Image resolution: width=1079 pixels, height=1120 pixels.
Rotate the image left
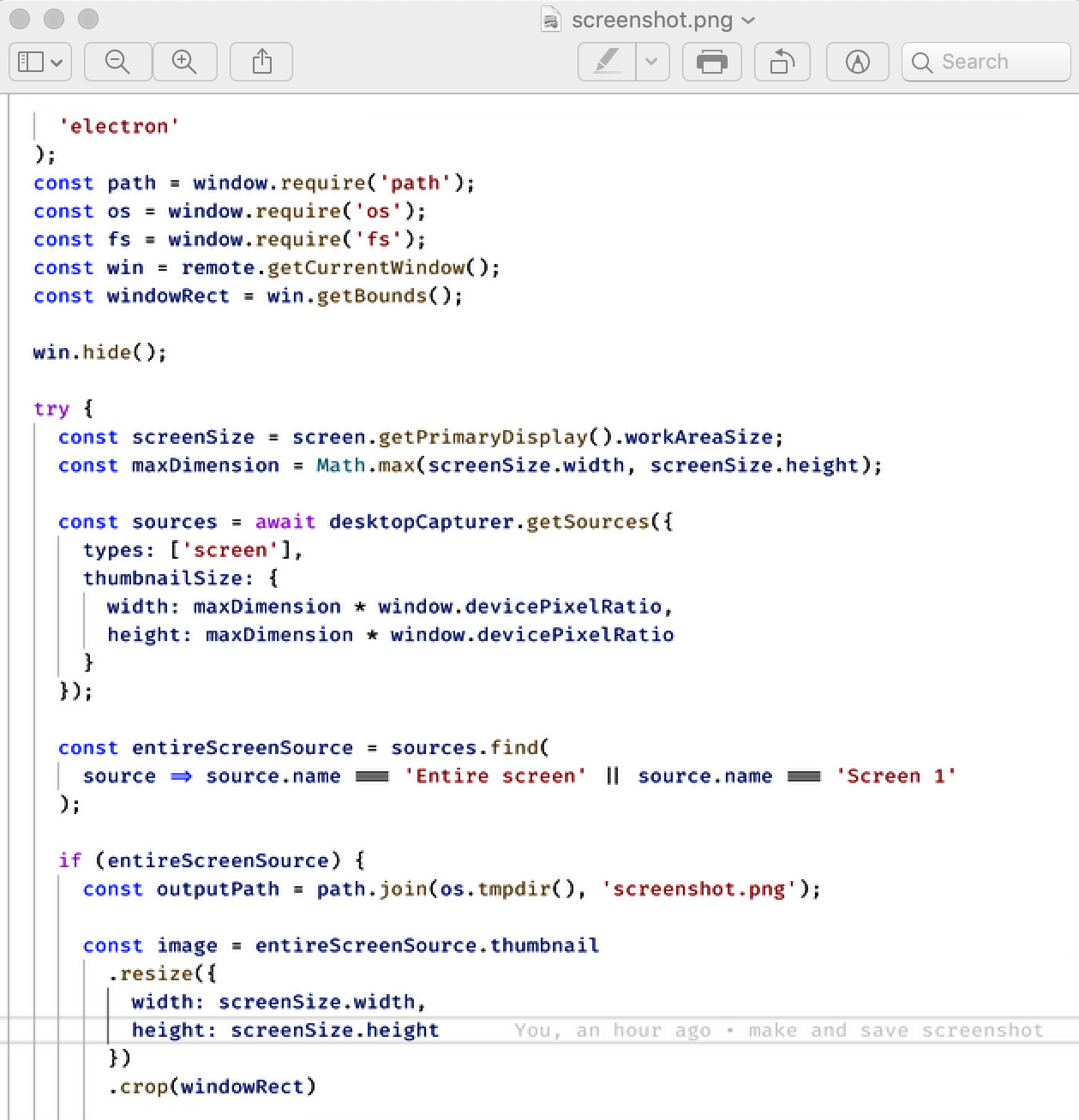[782, 62]
